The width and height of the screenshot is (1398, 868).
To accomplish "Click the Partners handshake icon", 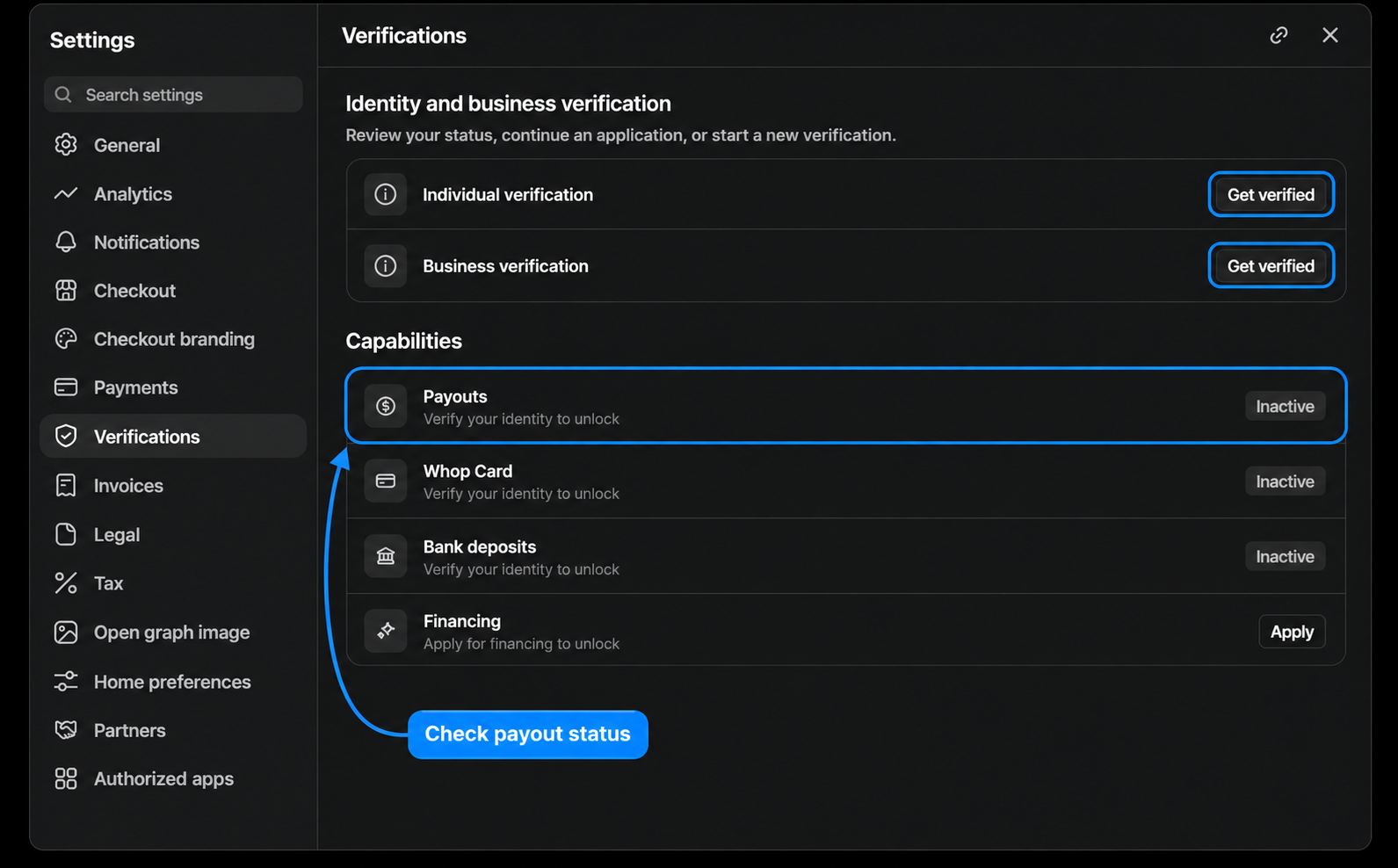I will pyautogui.click(x=66, y=730).
